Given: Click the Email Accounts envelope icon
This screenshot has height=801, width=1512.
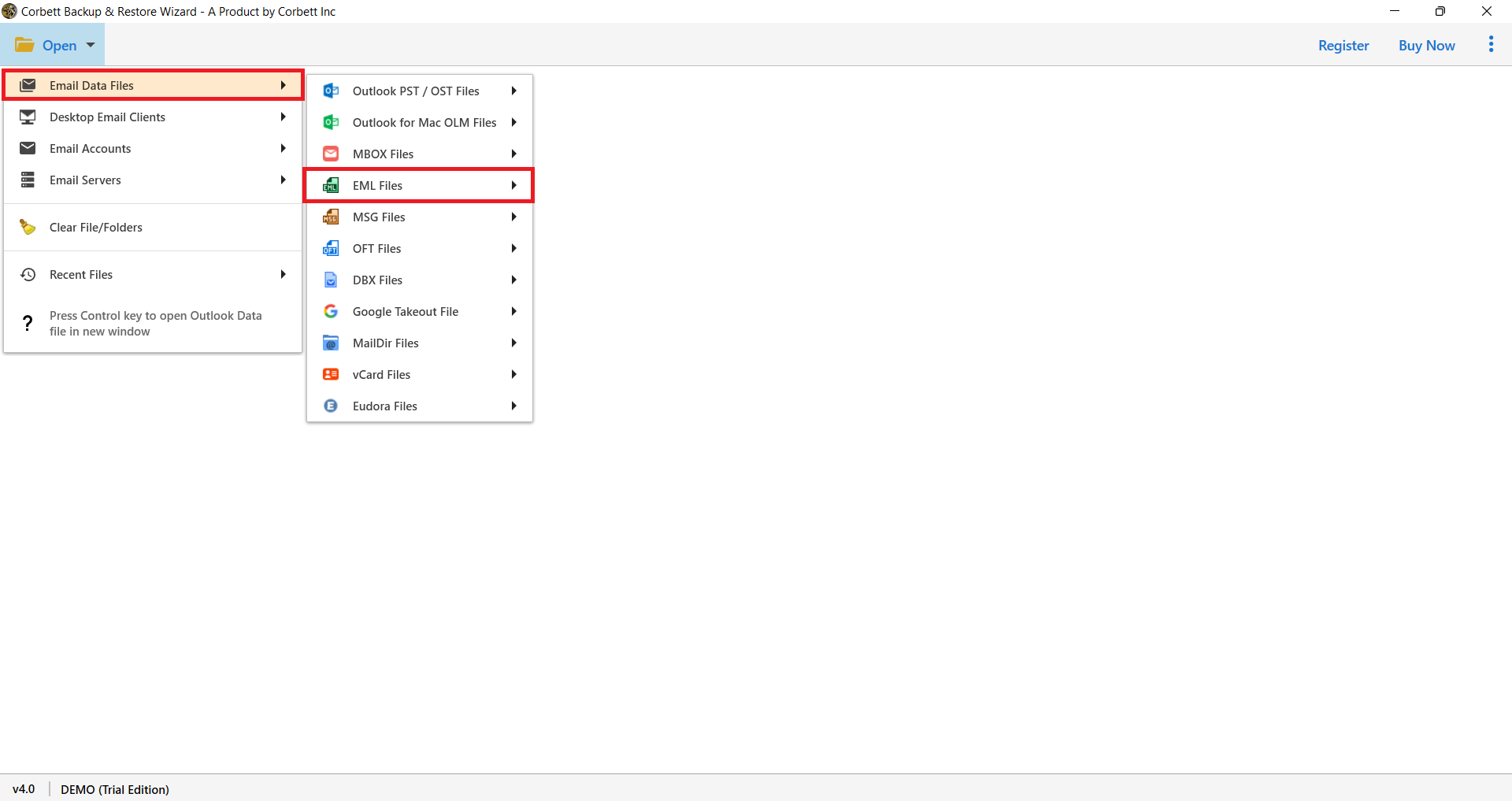Looking at the screenshot, I should point(28,148).
